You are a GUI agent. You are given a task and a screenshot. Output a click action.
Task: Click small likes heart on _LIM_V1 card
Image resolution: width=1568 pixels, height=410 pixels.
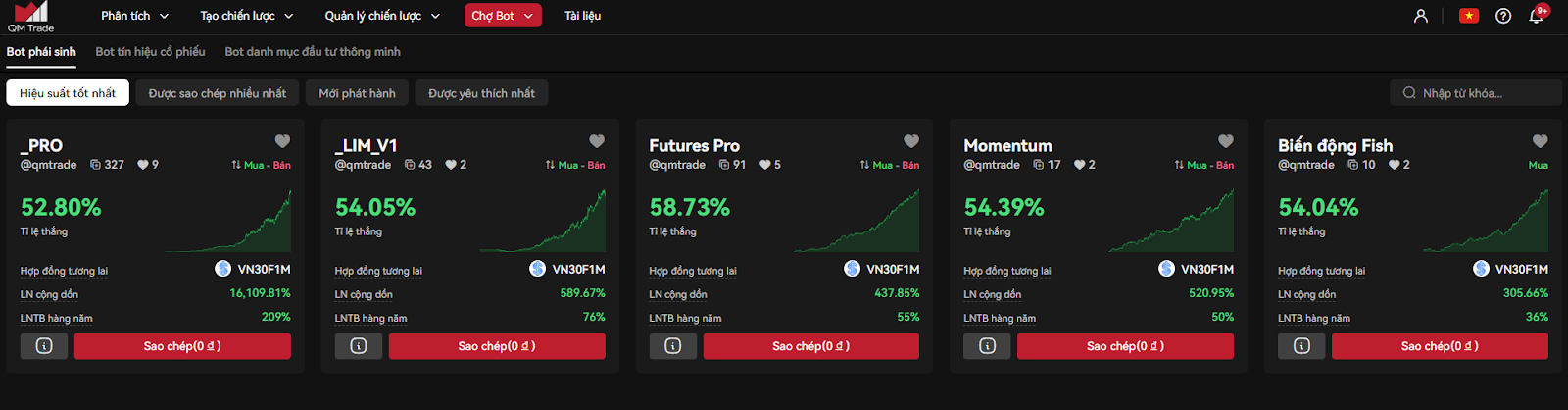coord(451,165)
